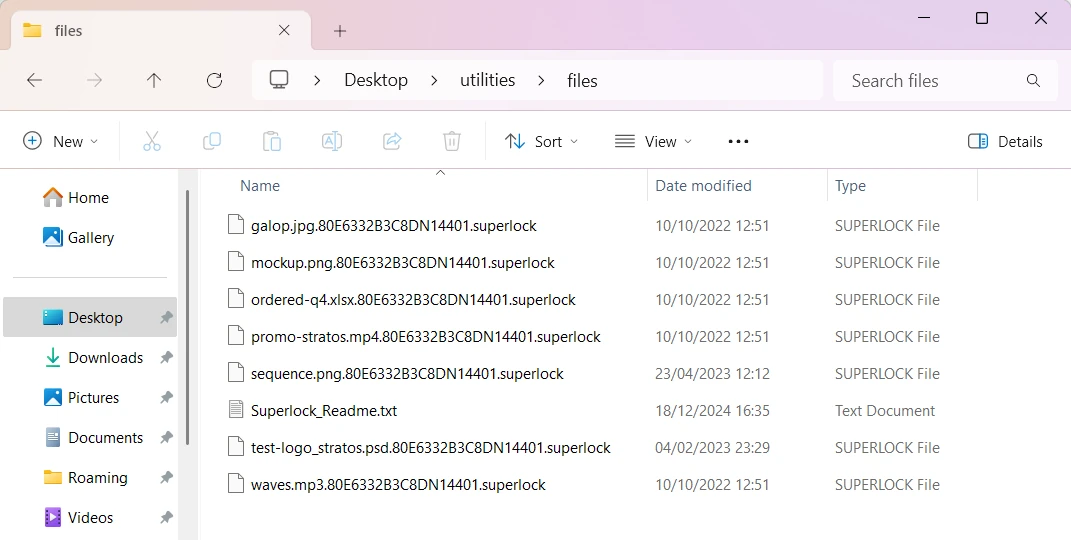Click the pin icon beside Roaming
Screen dimensions: 1071x540
(x=166, y=477)
